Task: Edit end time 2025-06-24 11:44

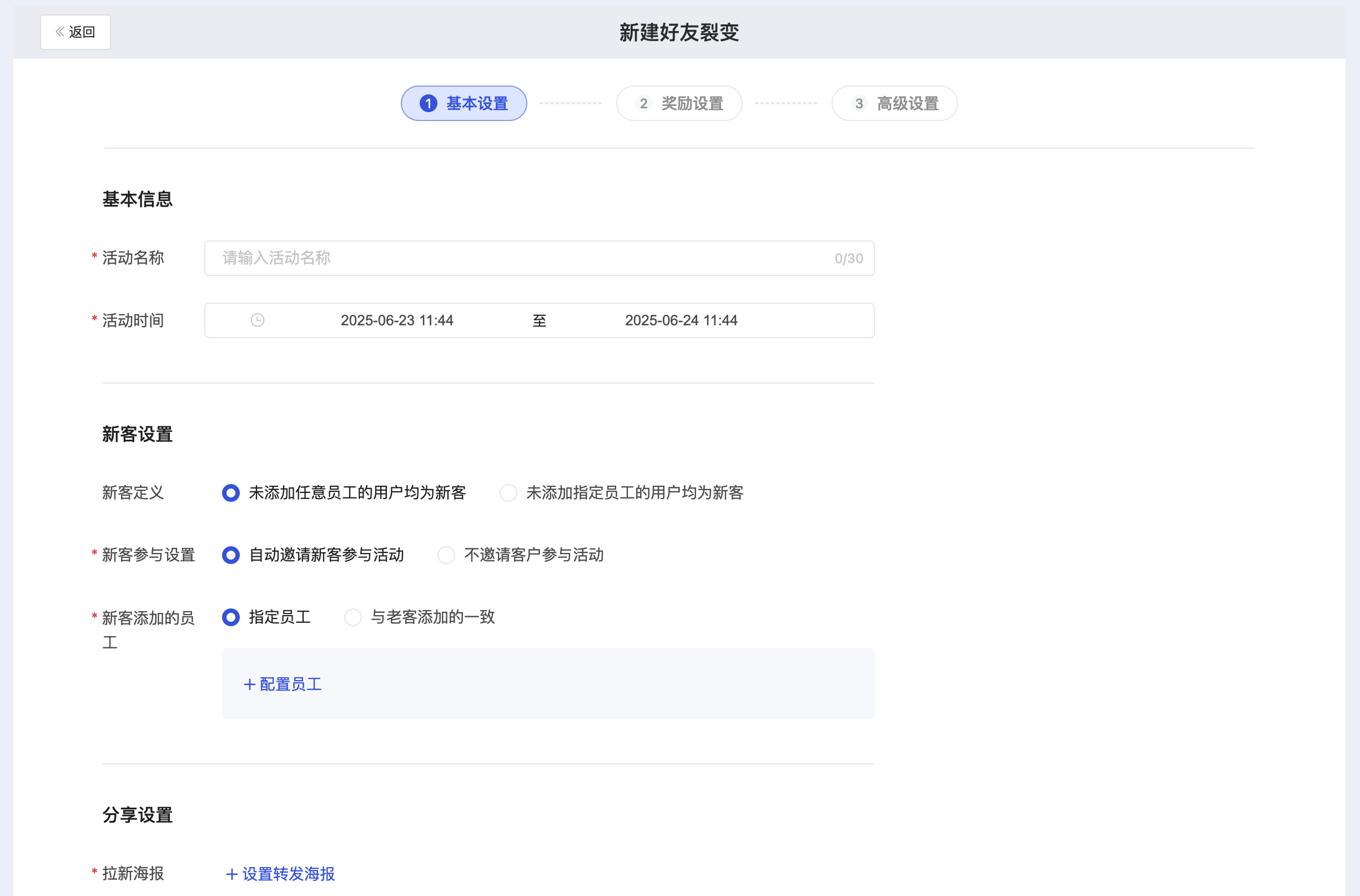Action: [x=681, y=320]
